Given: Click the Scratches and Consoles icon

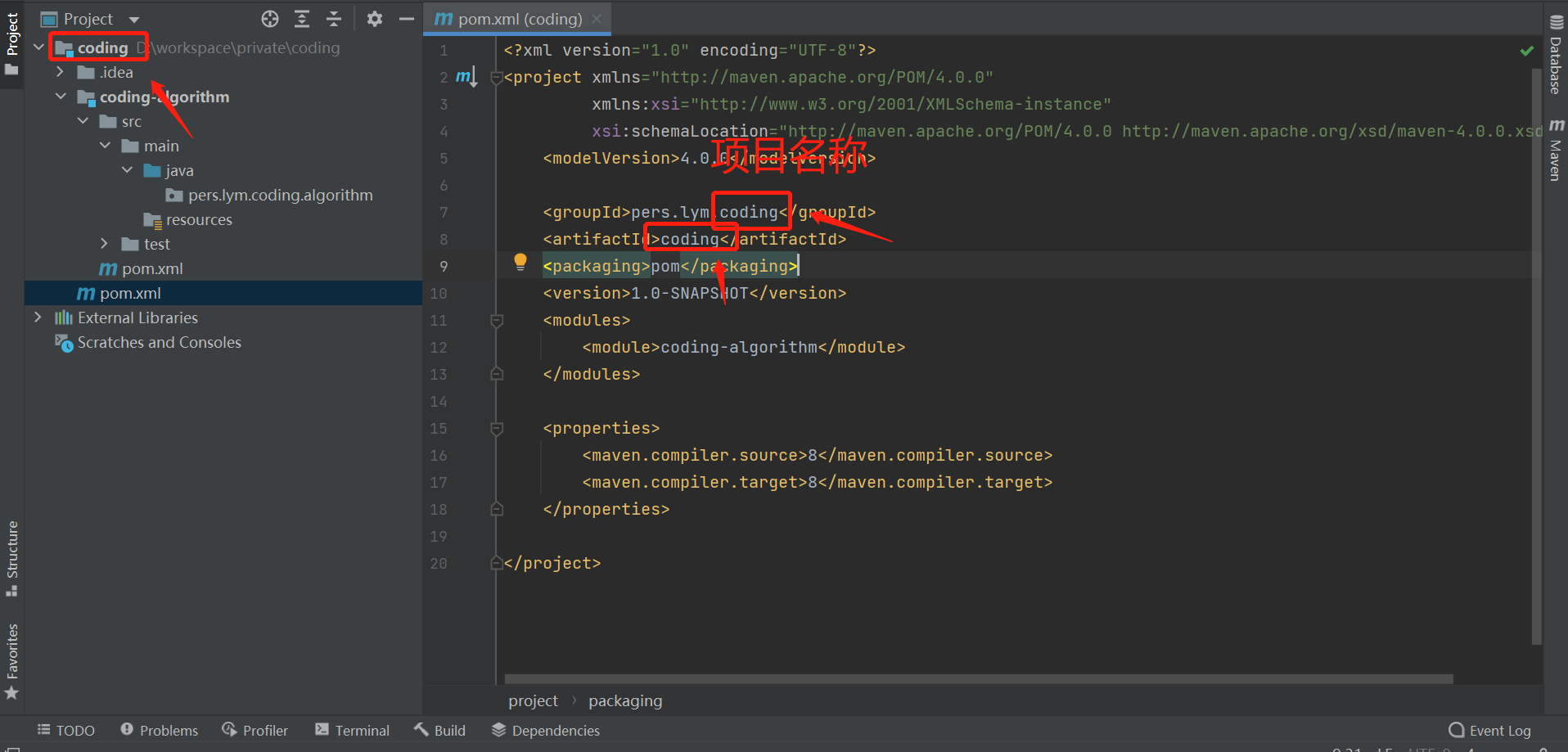Looking at the screenshot, I should [64, 342].
